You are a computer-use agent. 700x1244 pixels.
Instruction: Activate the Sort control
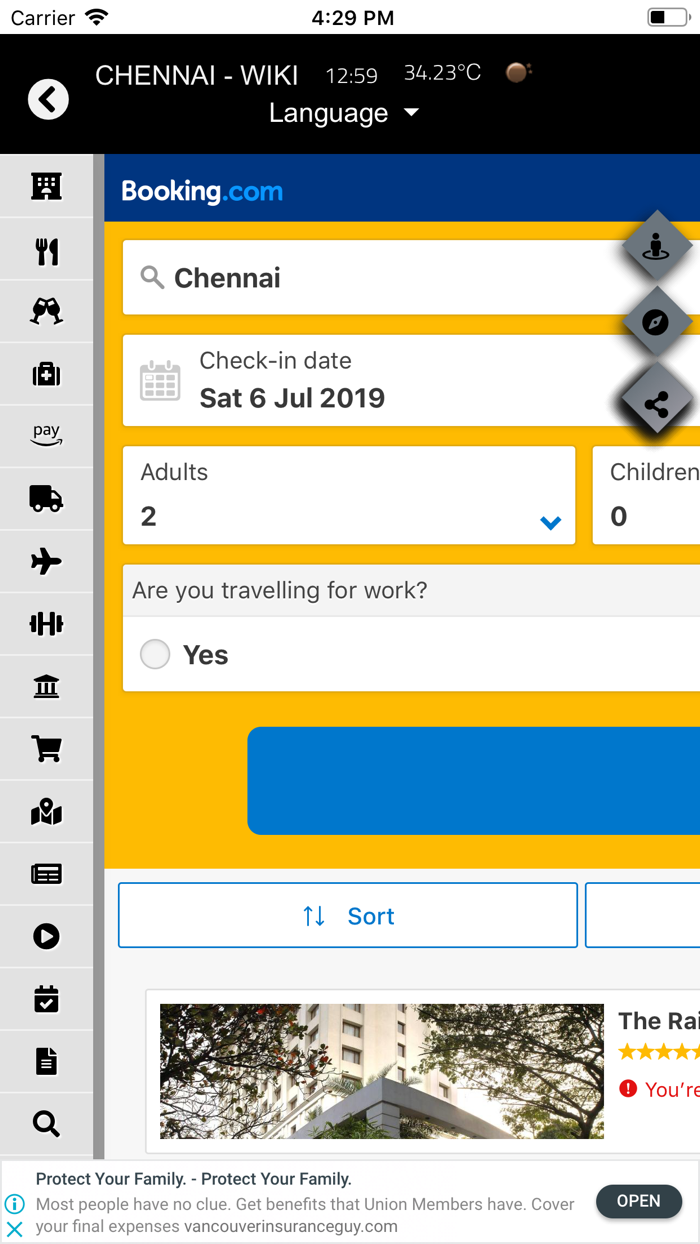click(x=347, y=915)
